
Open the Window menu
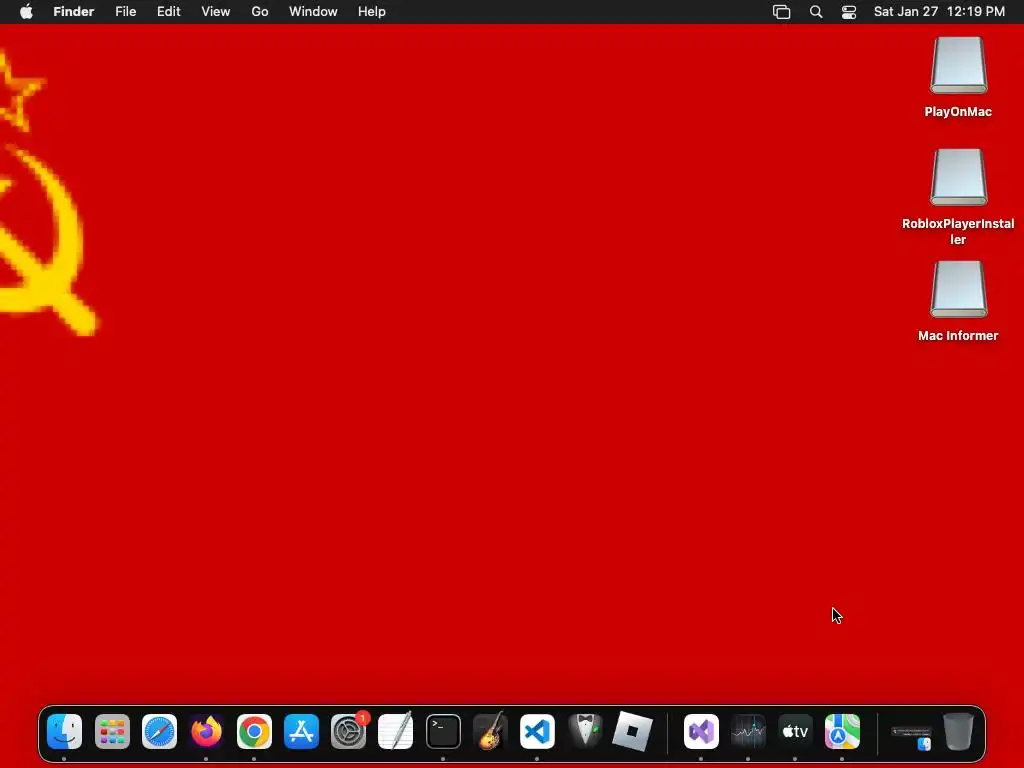313,12
